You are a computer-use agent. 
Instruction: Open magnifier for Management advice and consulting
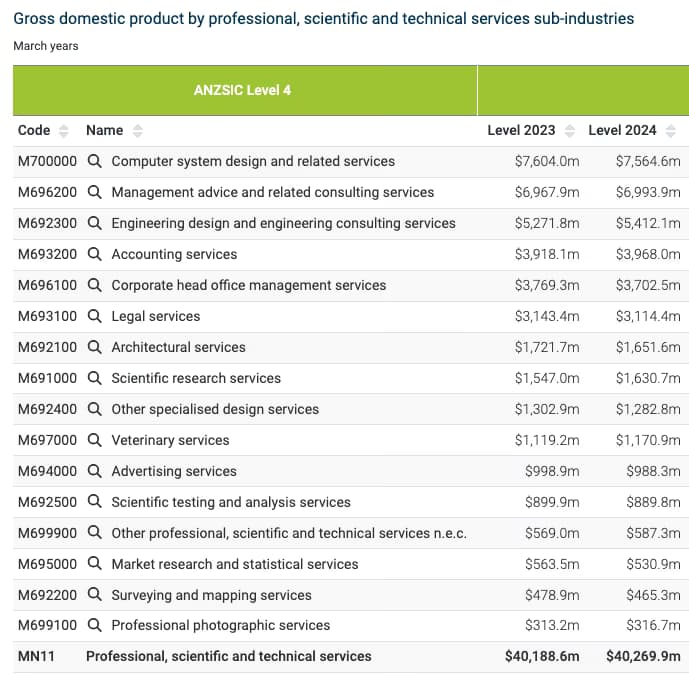(95, 192)
